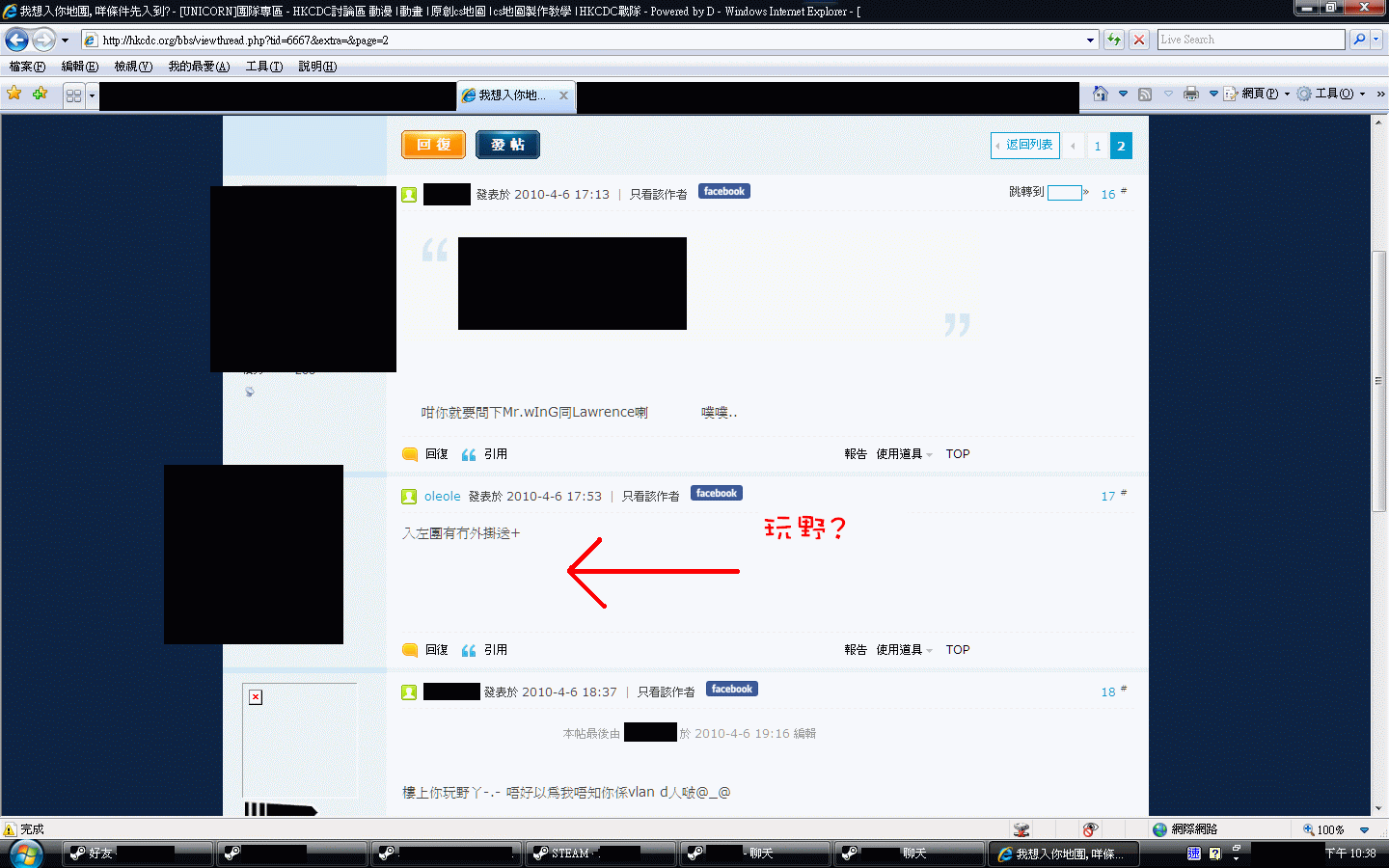Click the oleole username link

442,497
